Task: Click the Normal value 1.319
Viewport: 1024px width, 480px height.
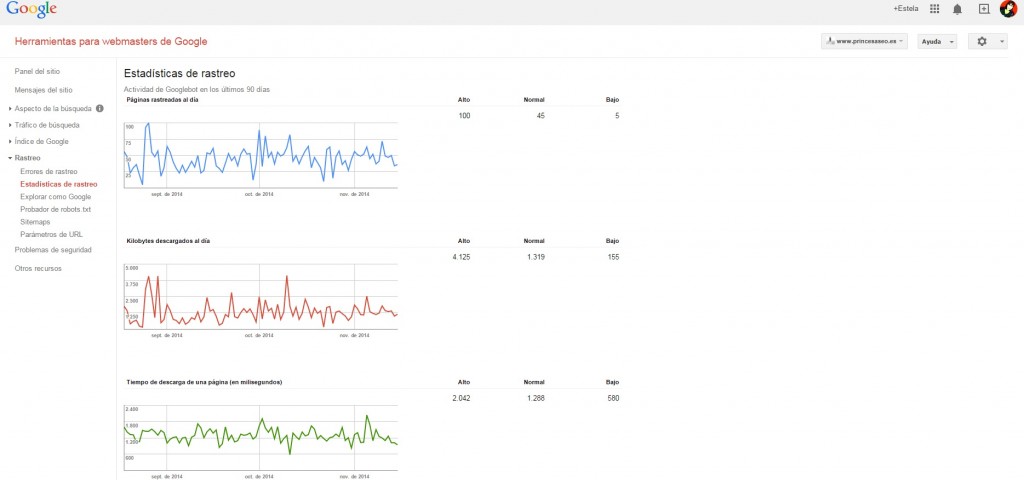Action: click(x=536, y=257)
